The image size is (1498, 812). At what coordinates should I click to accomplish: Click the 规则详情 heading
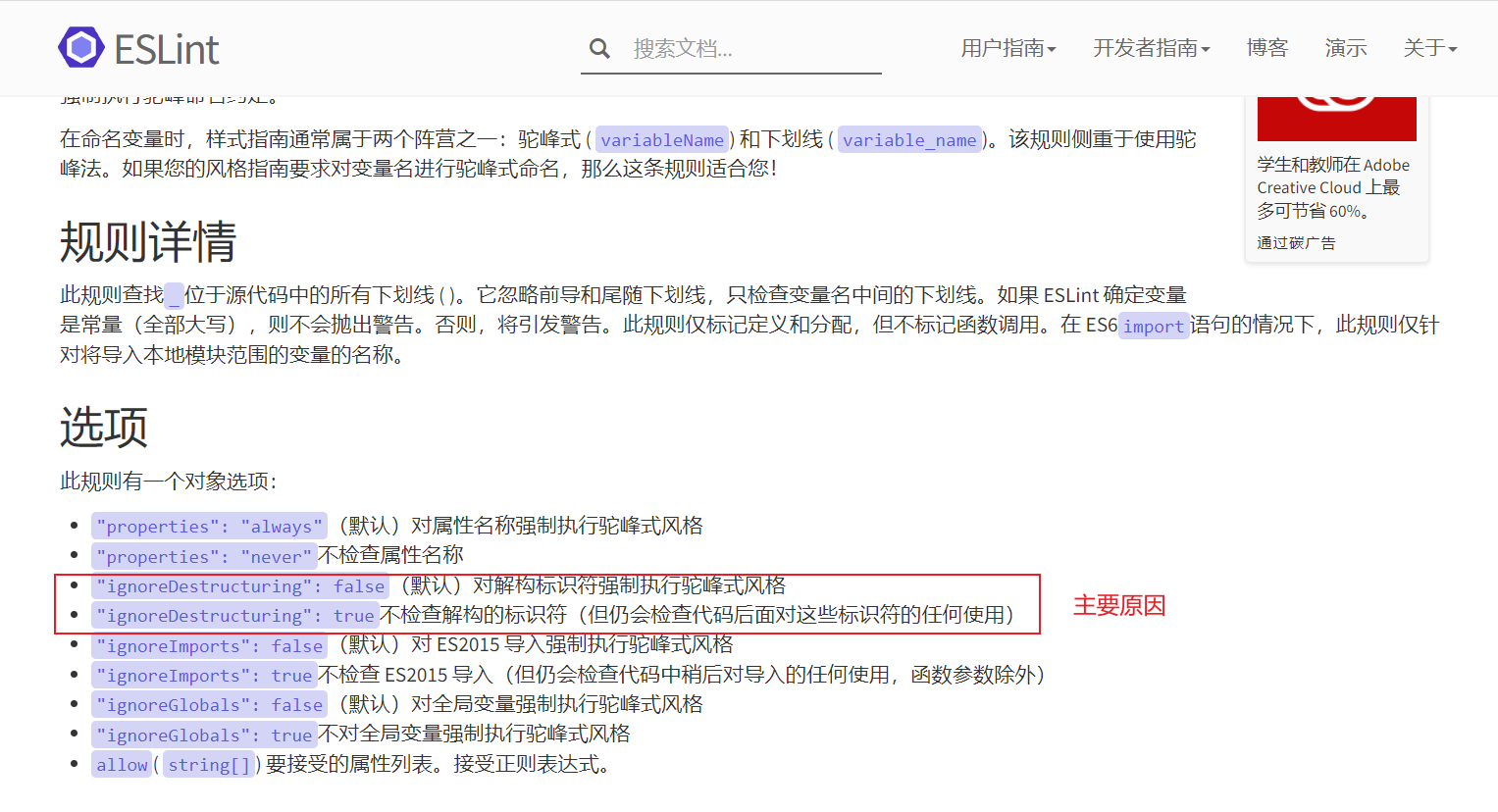pos(148,242)
